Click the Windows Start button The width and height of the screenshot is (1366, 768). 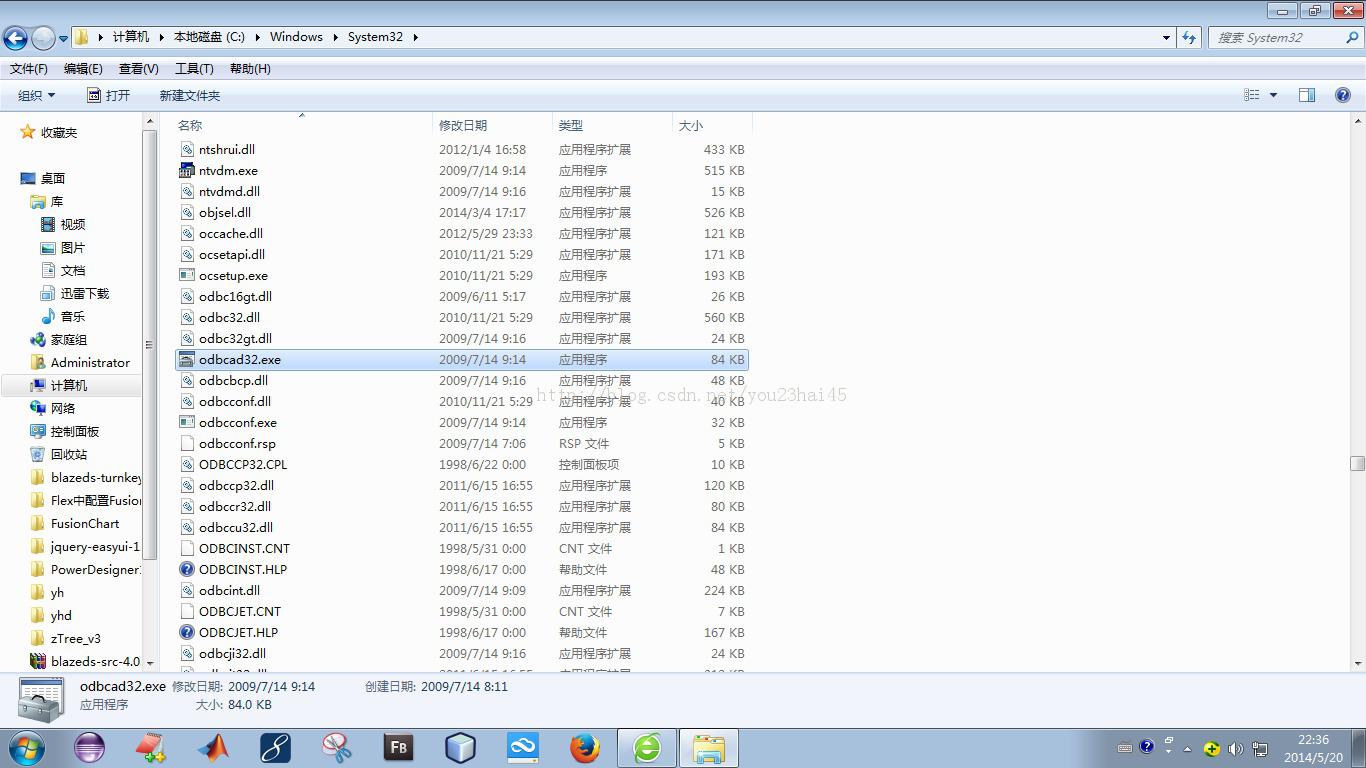coord(26,747)
